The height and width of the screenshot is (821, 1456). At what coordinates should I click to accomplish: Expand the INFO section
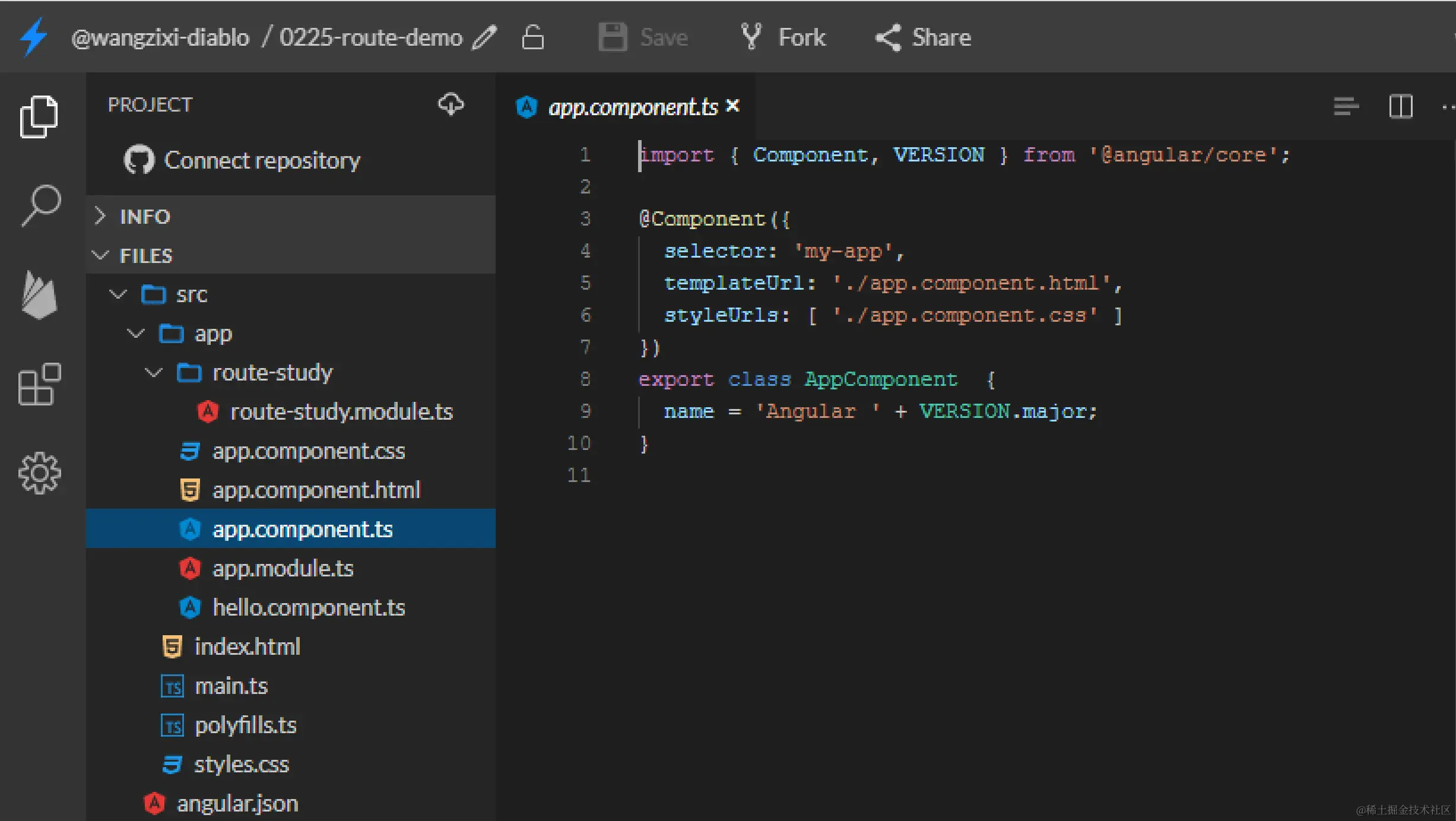144,217
